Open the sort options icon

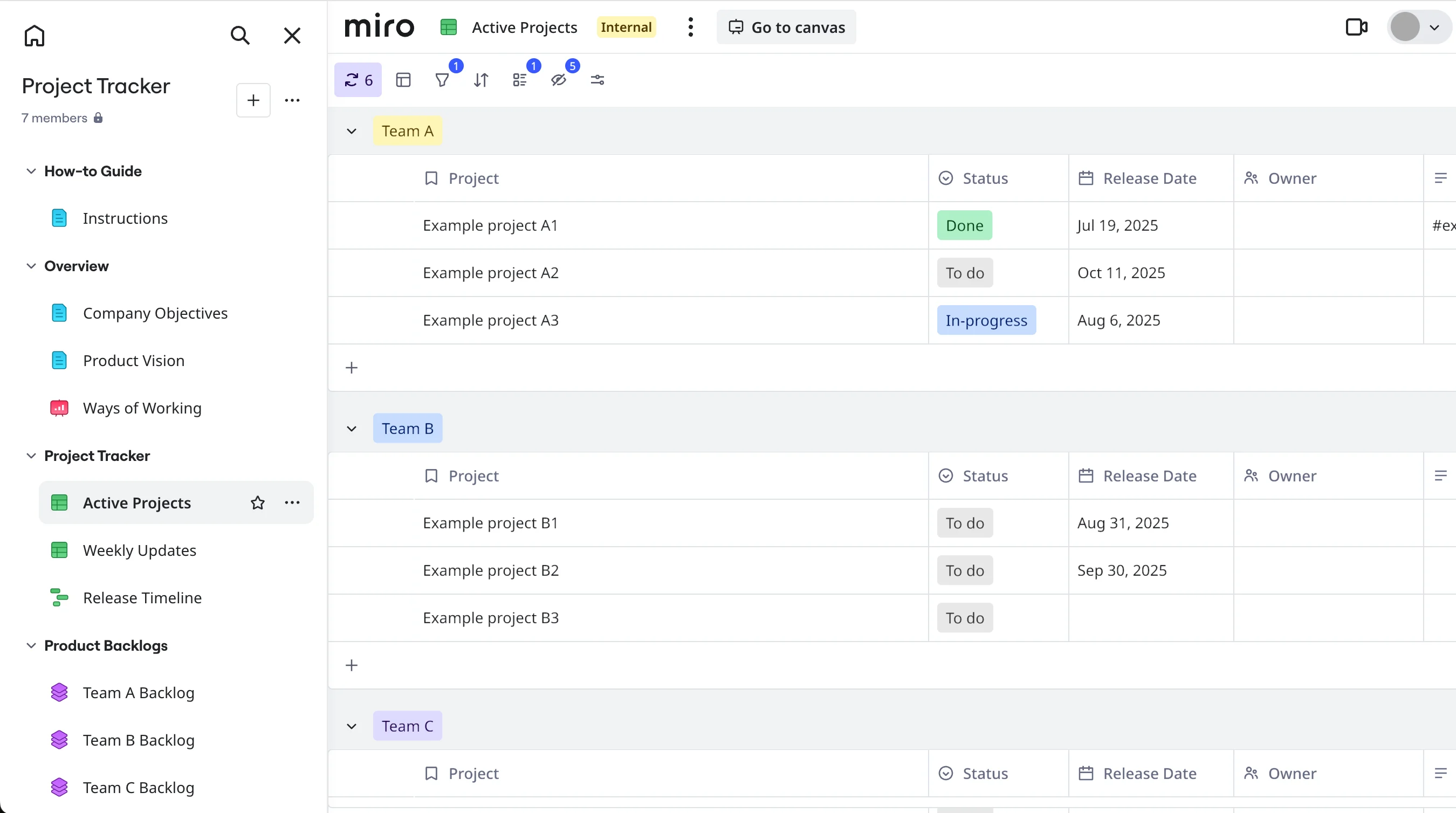[481, 80]
